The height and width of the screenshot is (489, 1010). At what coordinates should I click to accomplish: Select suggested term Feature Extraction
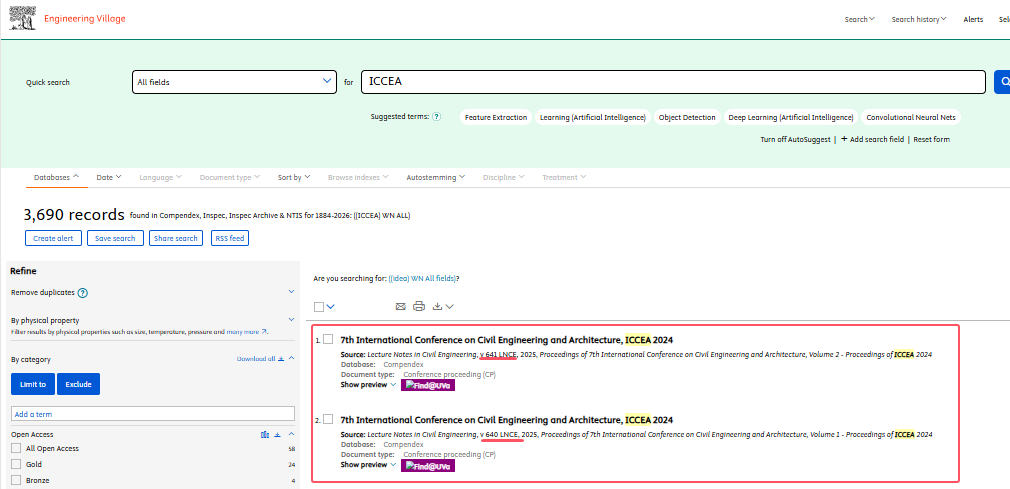[496, 117]
